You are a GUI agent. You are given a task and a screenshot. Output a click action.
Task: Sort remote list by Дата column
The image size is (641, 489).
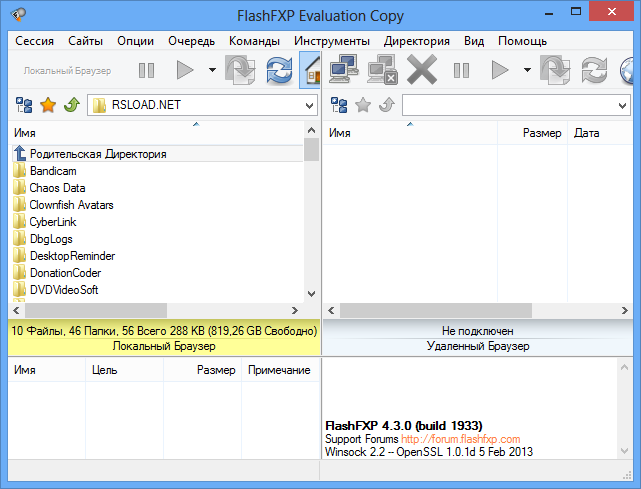(x=600, y=133)
